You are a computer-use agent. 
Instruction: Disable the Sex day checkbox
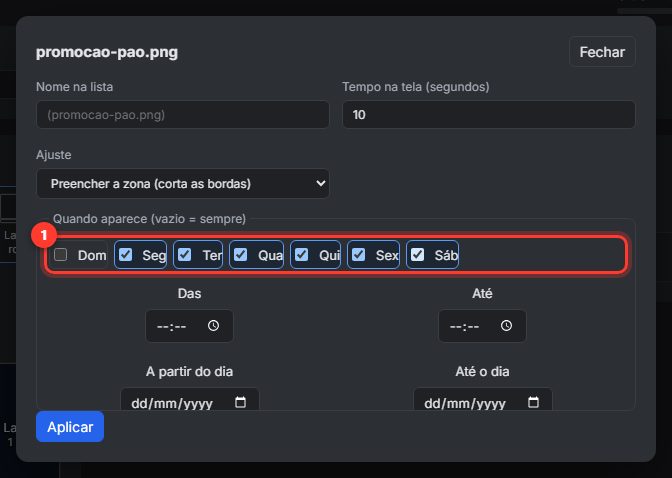click(x=359, y=255)
